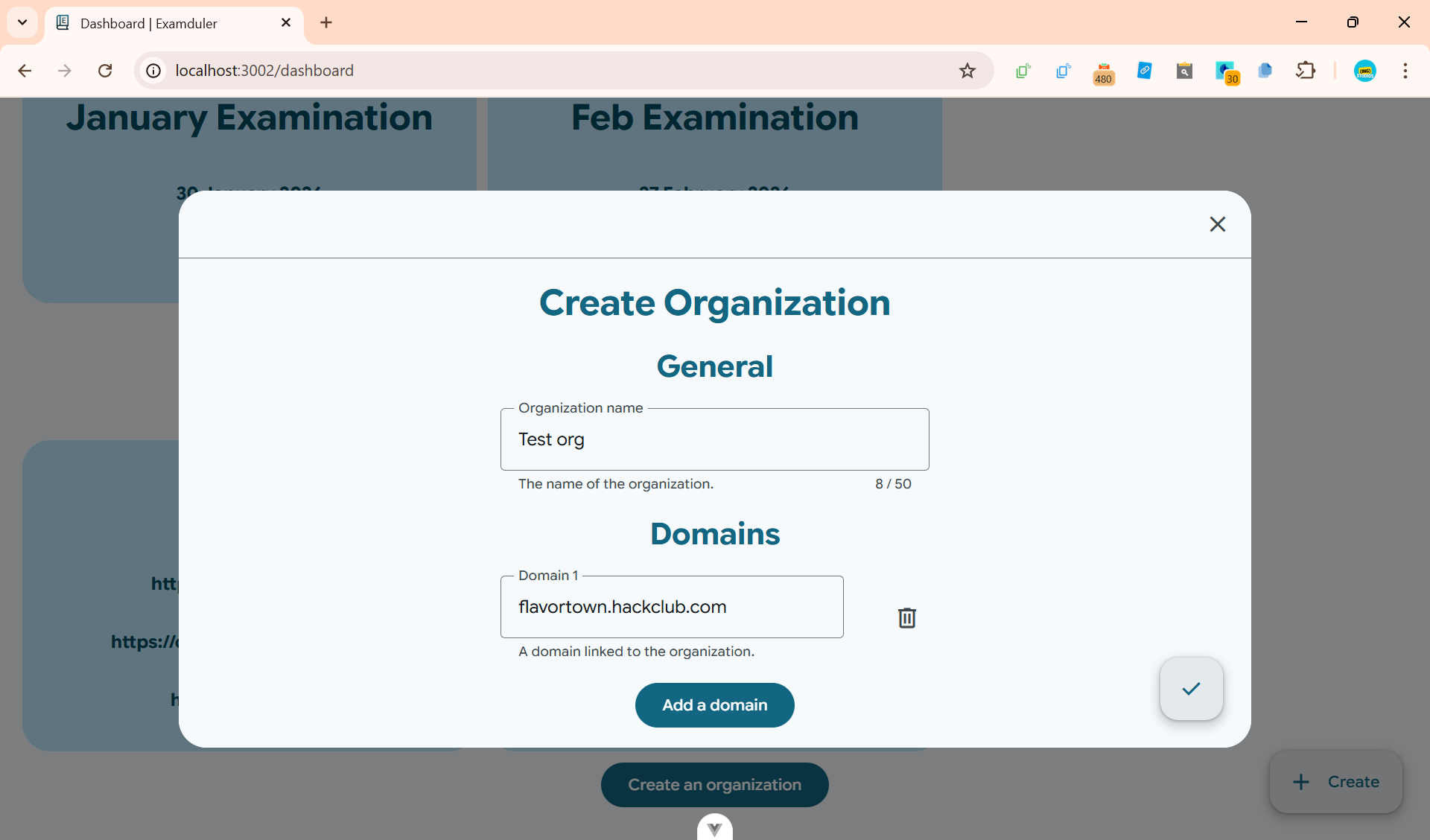Close the Dashboard | Examduler tab
This screenshot has height=840, width=1430.
tap(285, 23)
